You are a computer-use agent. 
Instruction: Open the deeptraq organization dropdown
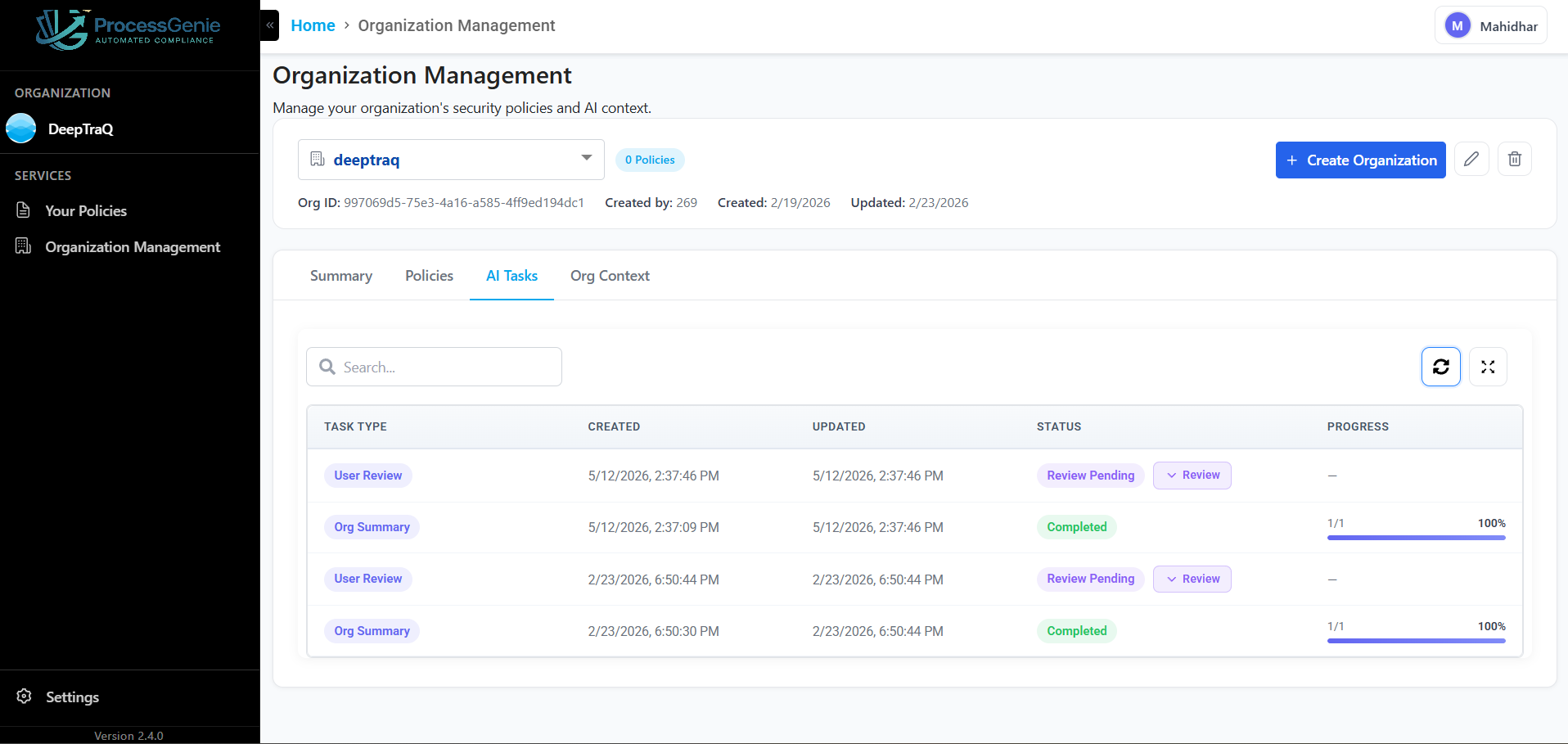[451, 160]
